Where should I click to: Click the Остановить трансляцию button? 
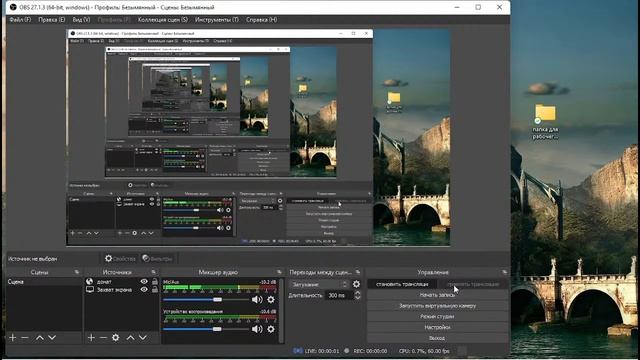(402, 284)
